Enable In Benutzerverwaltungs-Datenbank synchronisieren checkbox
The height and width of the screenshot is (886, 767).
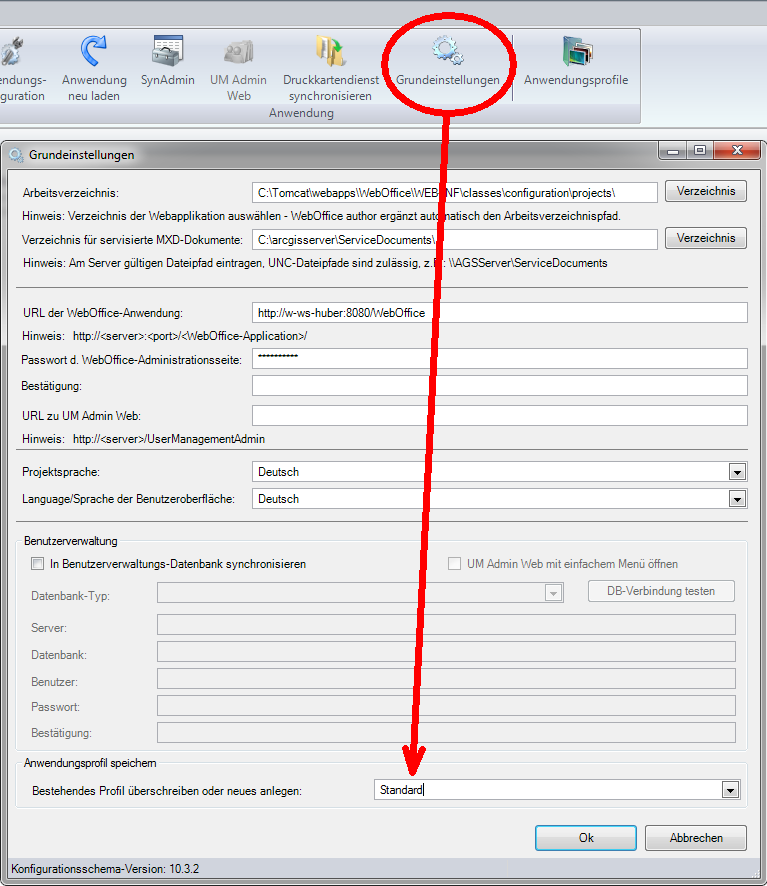coord(38,563)
